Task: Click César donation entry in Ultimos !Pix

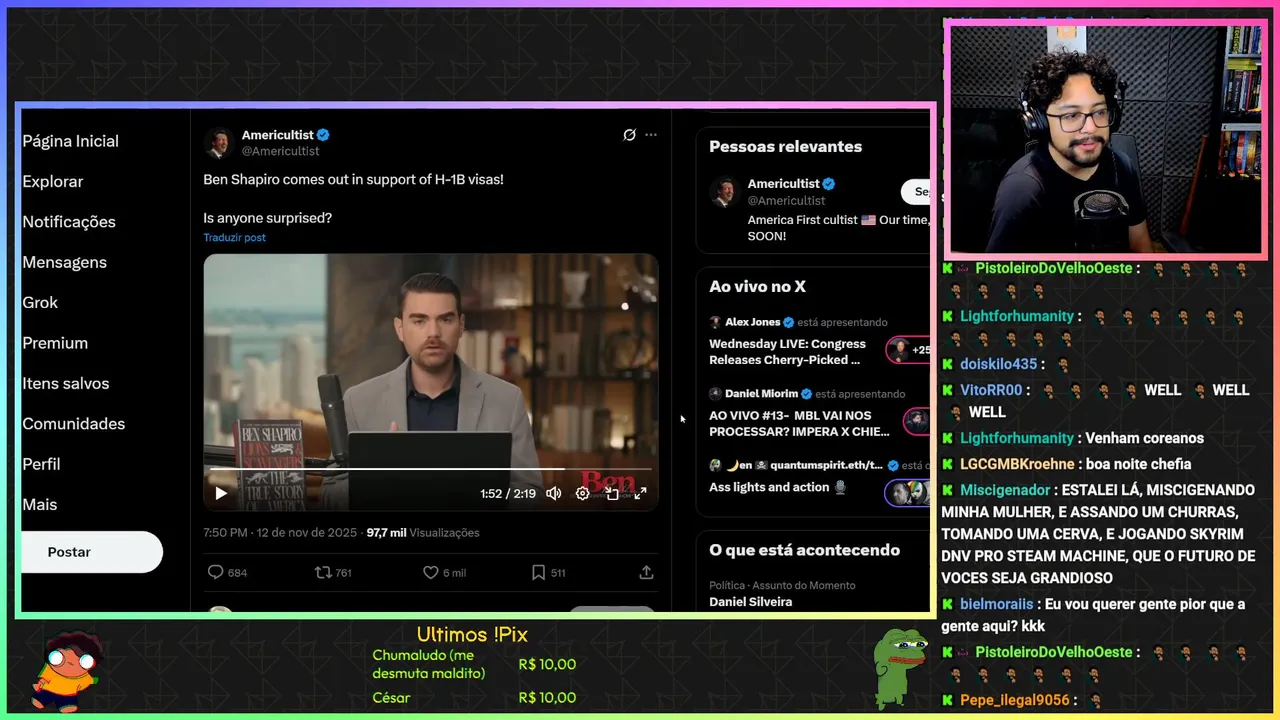Action: pyautogui.click(x=474, y=697)
